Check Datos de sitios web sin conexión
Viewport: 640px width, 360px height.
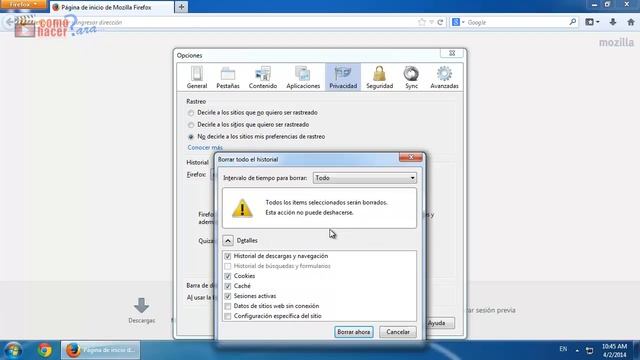228,306
